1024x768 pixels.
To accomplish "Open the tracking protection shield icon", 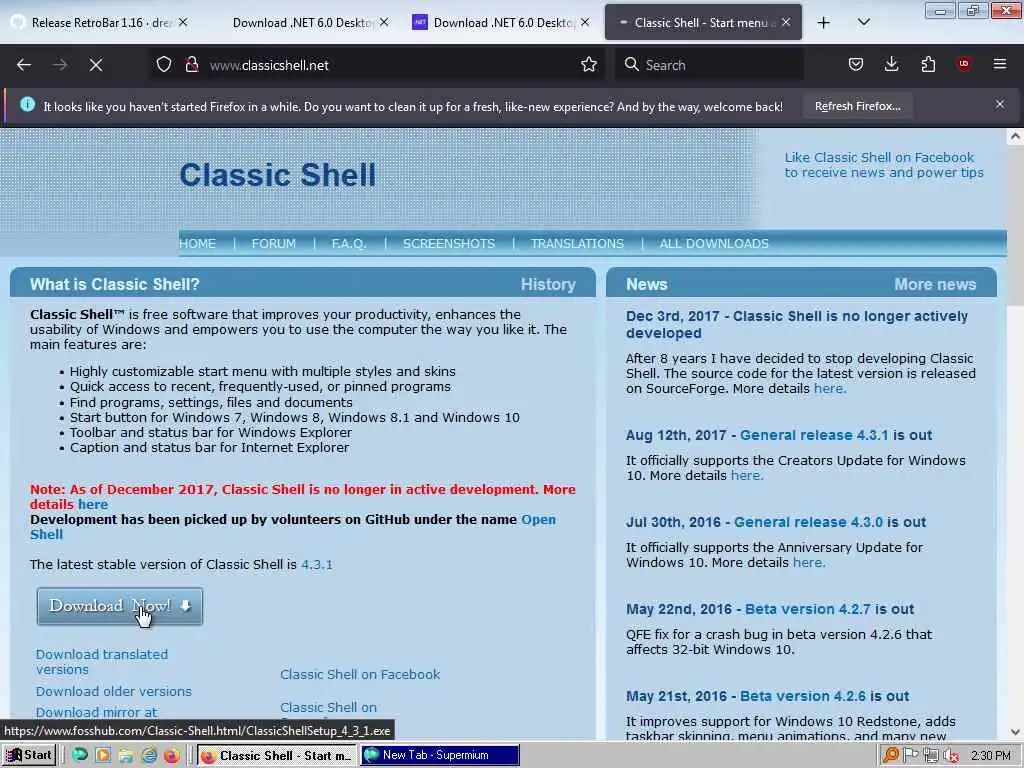I will point(164,65).
